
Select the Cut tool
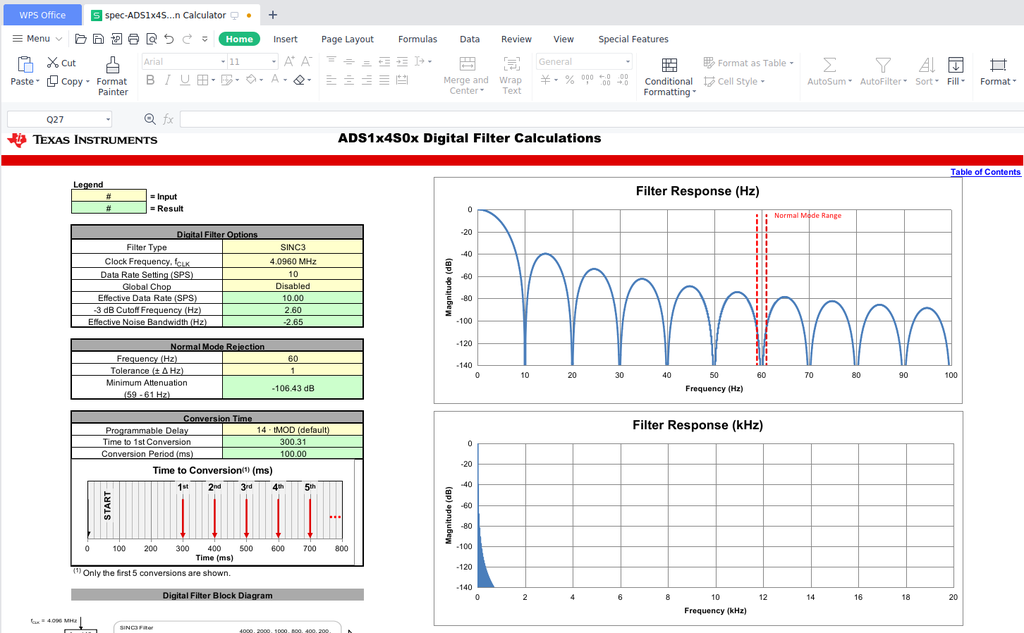tap(60, 62)
